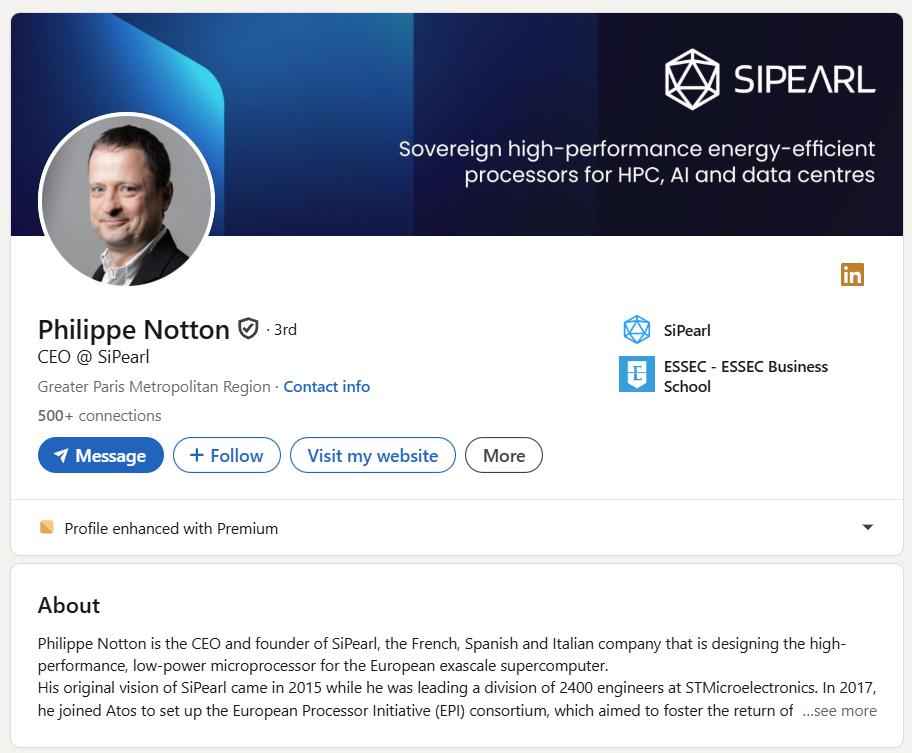912x753 pixels.
Task: Click the 3rd degree connection label
Action: click(x=285, y=330)
